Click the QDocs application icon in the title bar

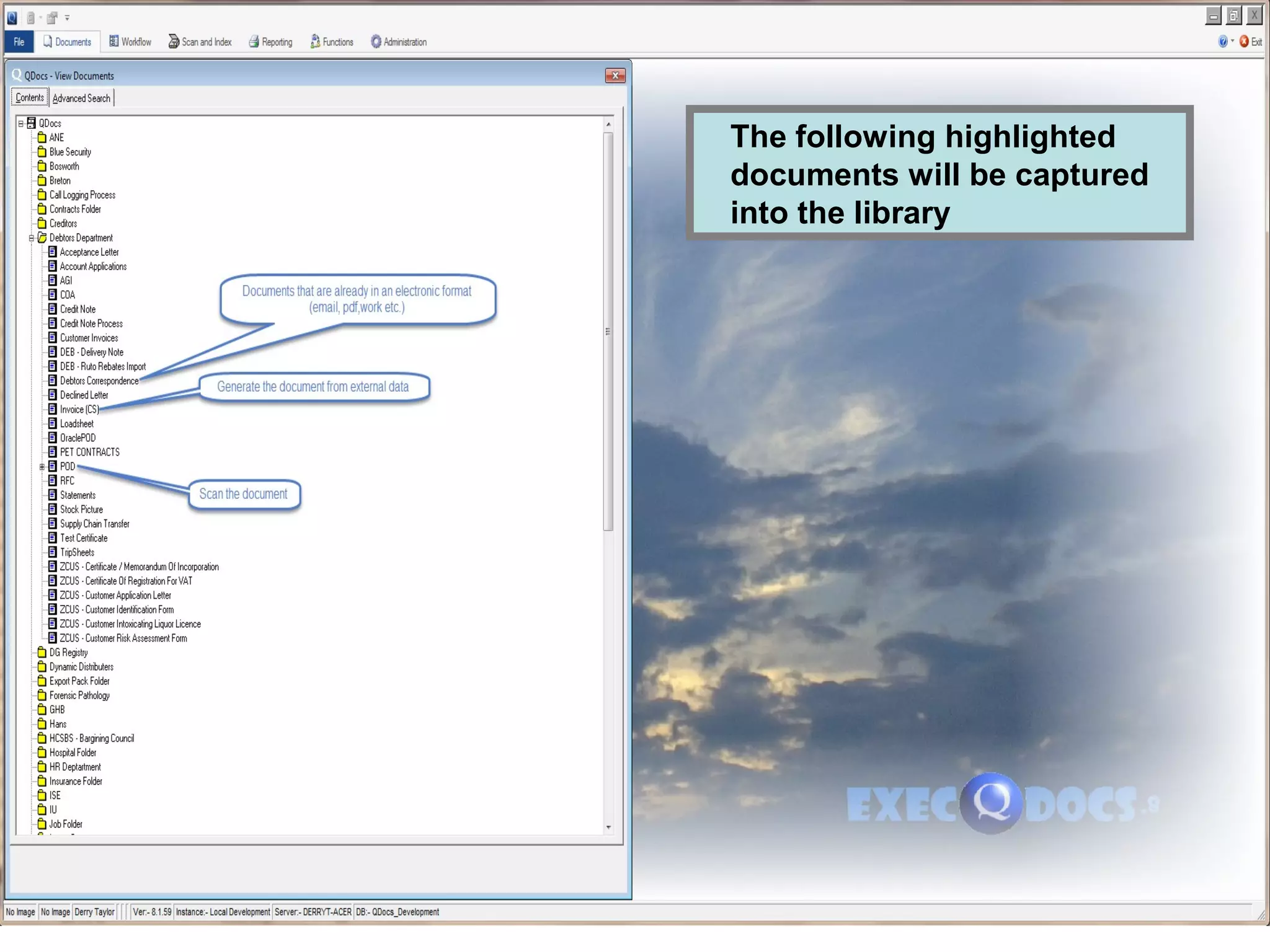pyautogui.click(x=12, y=17)
